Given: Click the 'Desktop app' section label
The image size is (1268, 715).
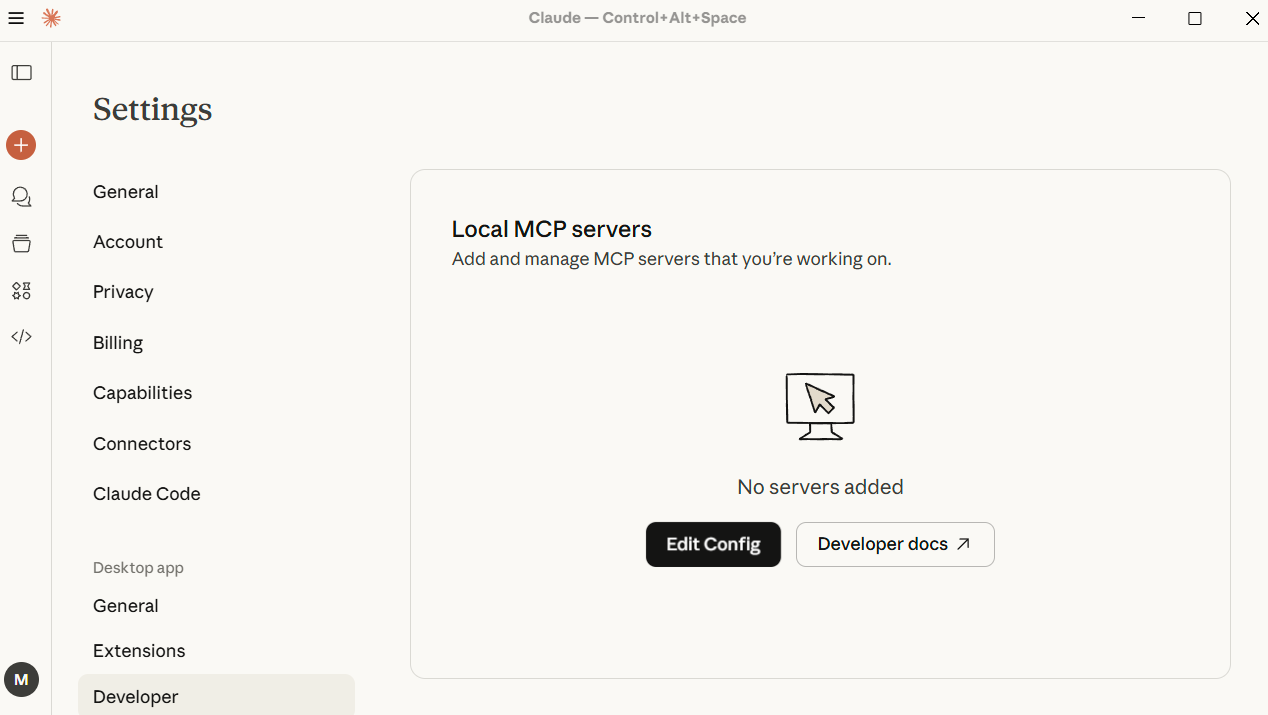Looking at the screenshot, I should pos(138,568).
